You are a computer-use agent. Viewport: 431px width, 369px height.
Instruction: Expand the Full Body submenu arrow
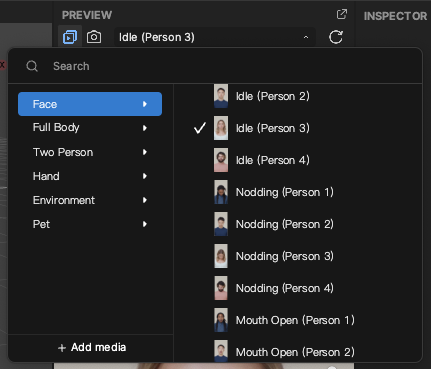[145, 128]
